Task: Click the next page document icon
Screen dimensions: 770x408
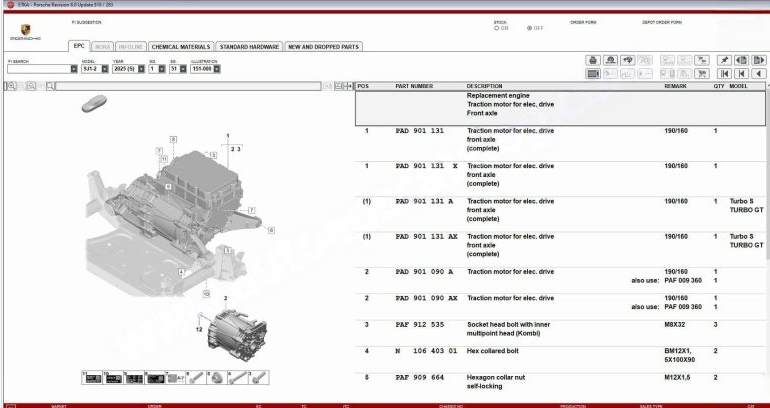Action: (x=759, y=60)
